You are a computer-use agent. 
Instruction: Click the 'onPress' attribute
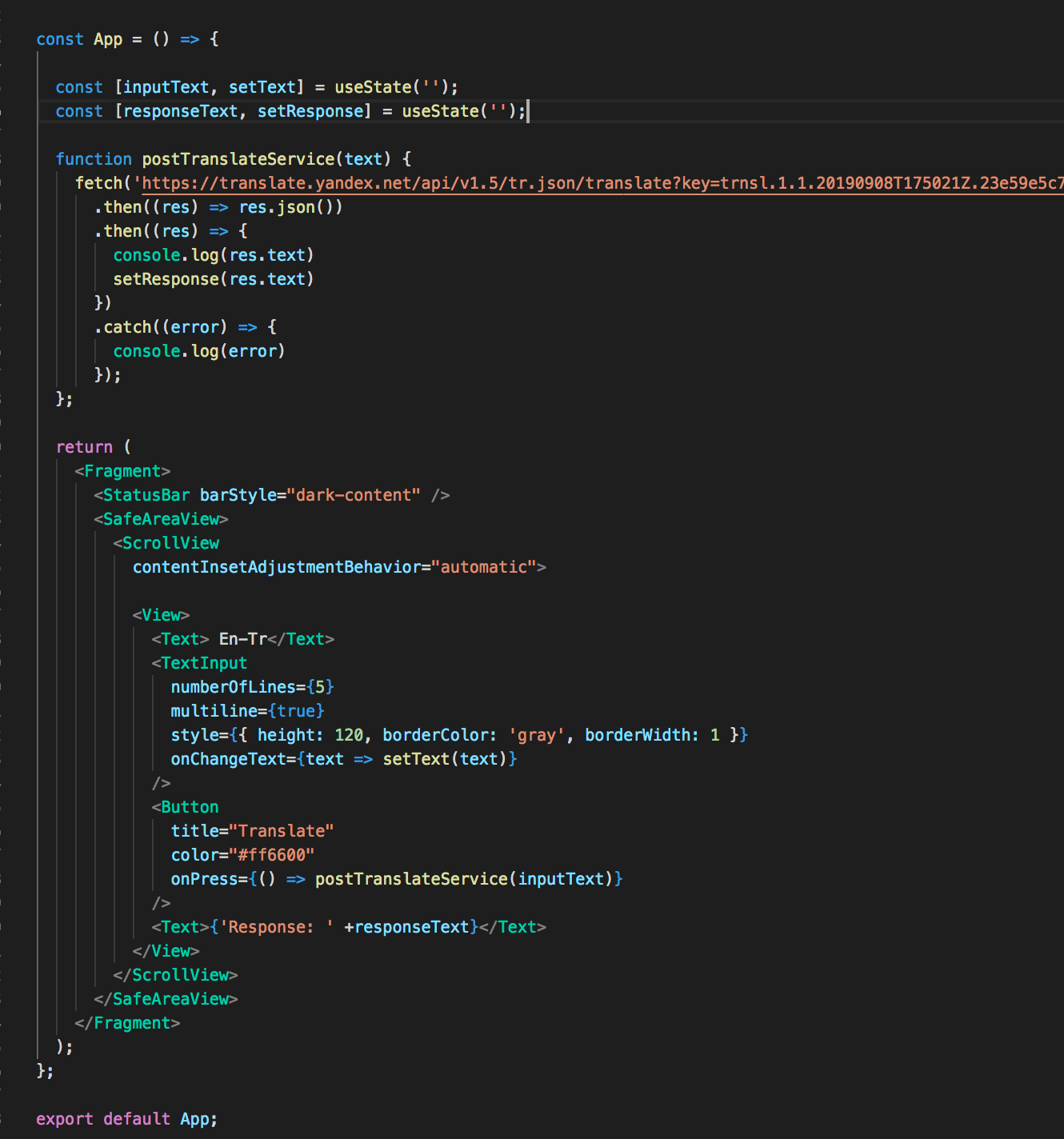[x=205, y=879]
